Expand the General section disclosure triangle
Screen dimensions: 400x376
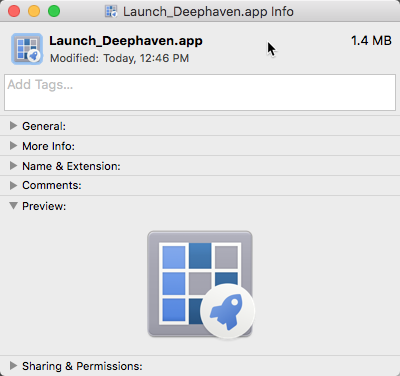(13, 126)
